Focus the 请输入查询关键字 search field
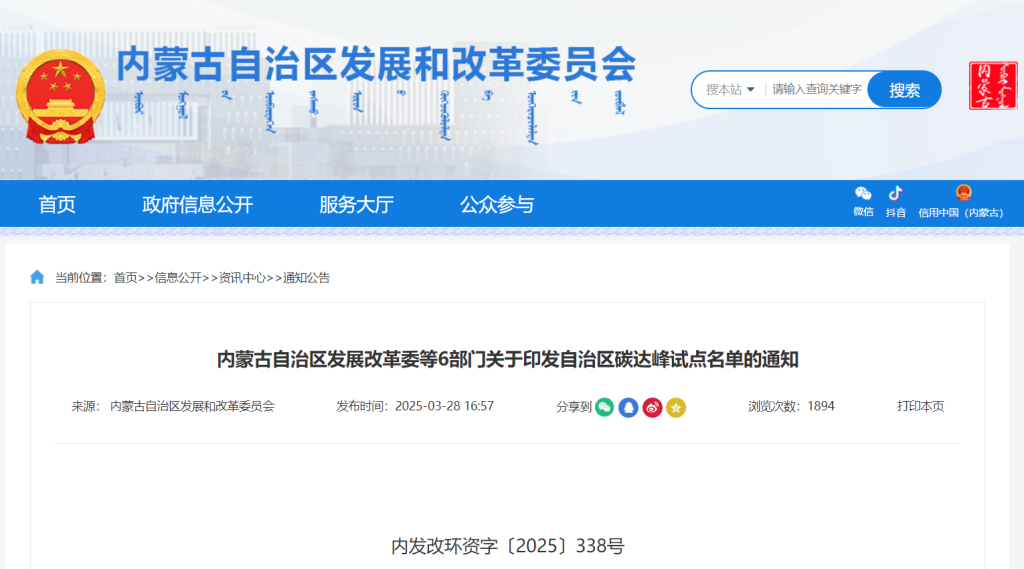Image resolution: width=1024 pixels, height=569 pixels. point(816,89)
